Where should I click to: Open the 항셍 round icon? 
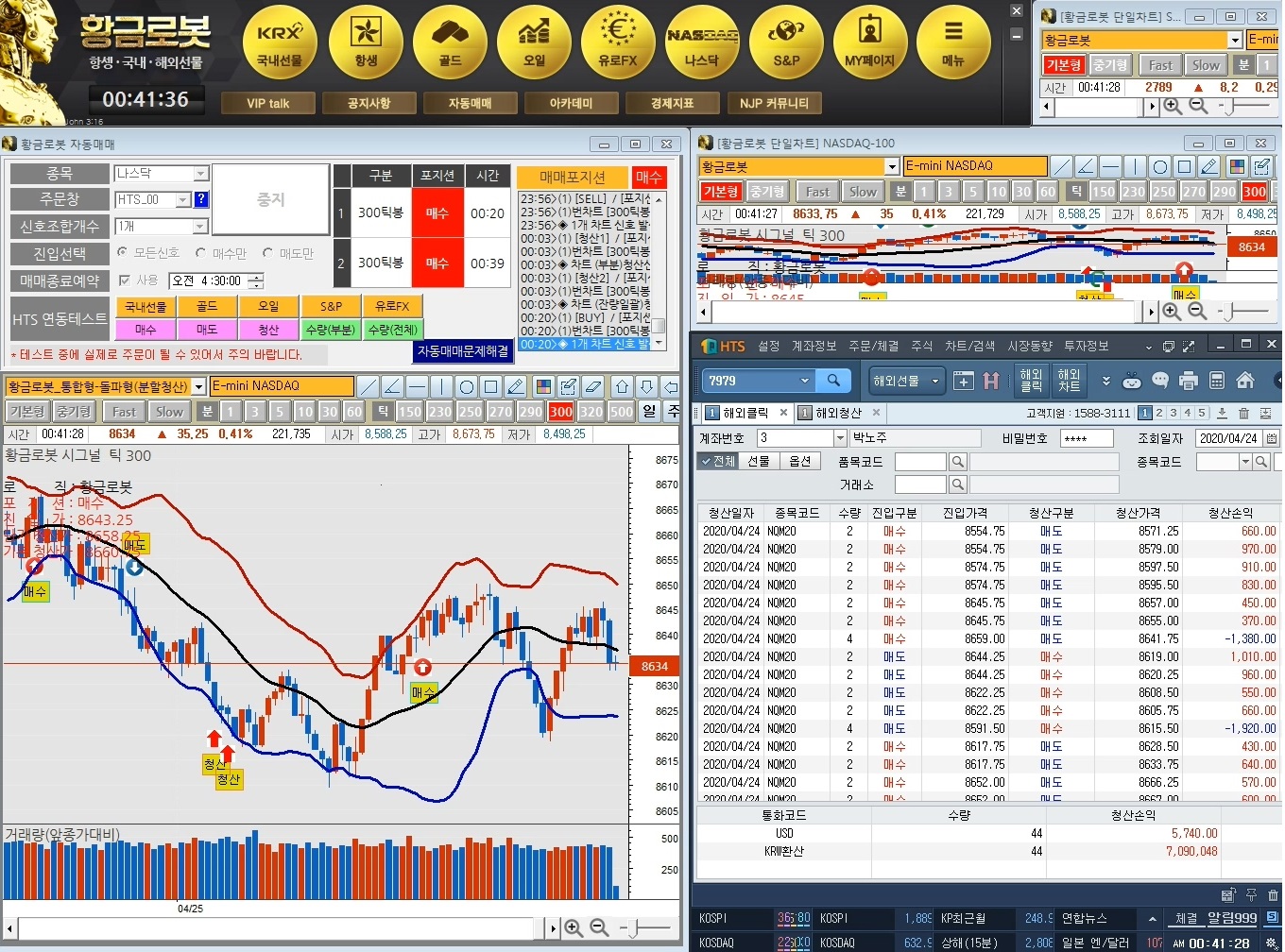pyautogui.click(x=366, y=42)
